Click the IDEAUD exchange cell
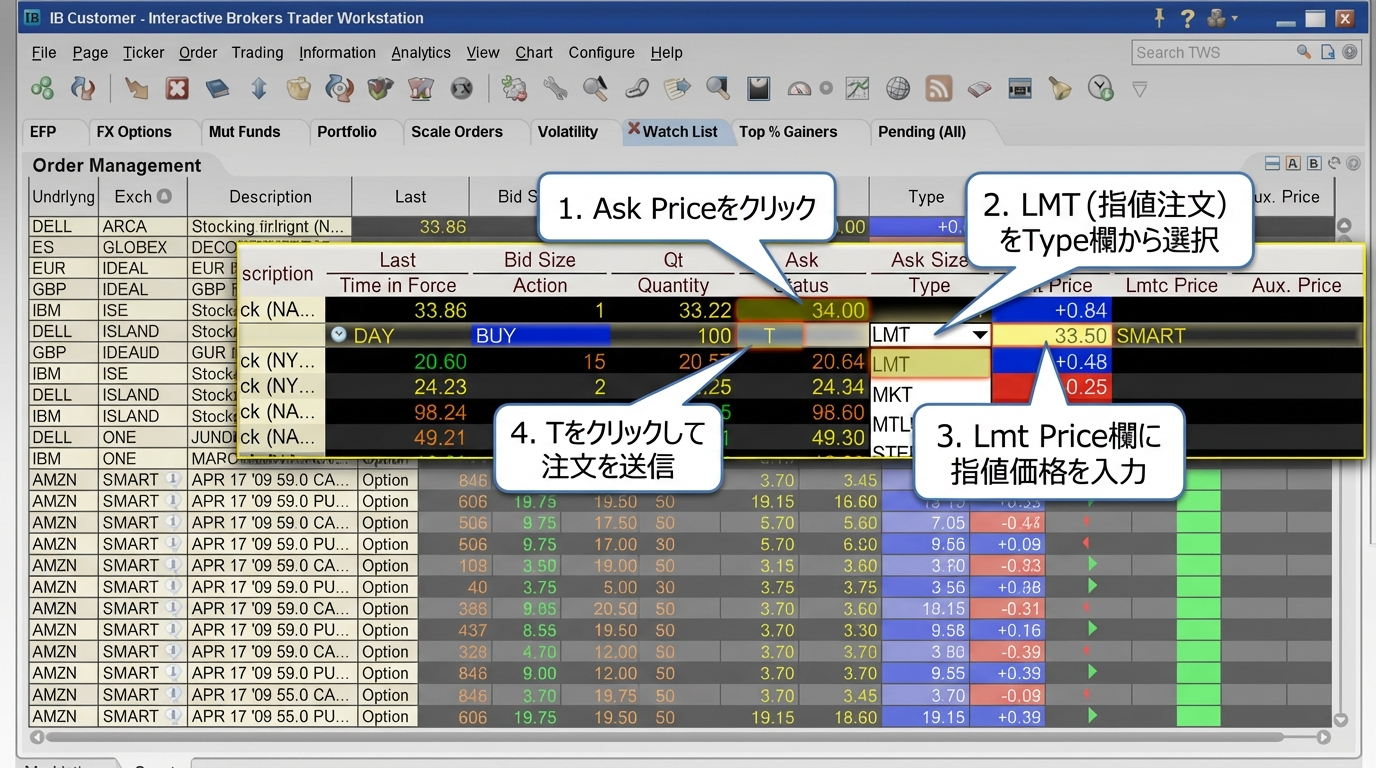Image resolution: width=1376 pixels, height=768 pixels. point(143,352)
